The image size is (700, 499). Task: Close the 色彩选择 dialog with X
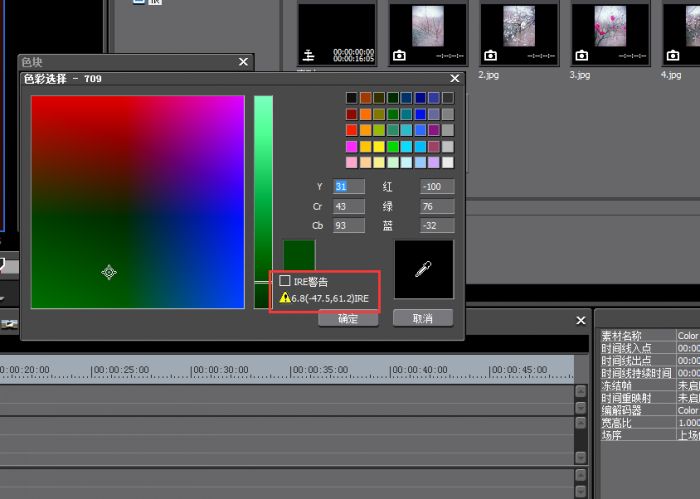pos(455,78)
